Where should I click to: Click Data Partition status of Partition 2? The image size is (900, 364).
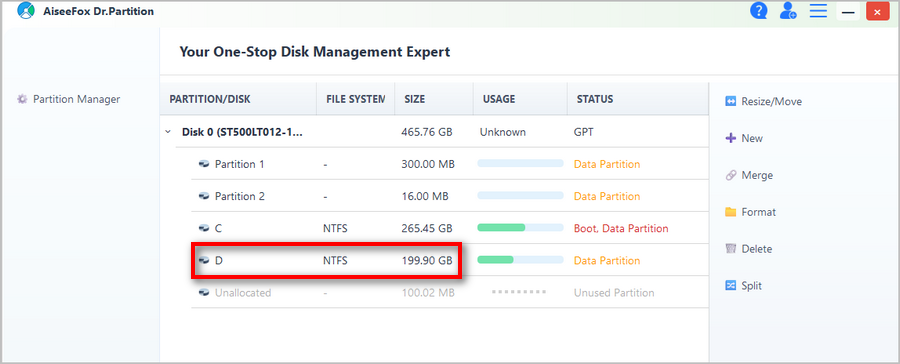point(607,196)
